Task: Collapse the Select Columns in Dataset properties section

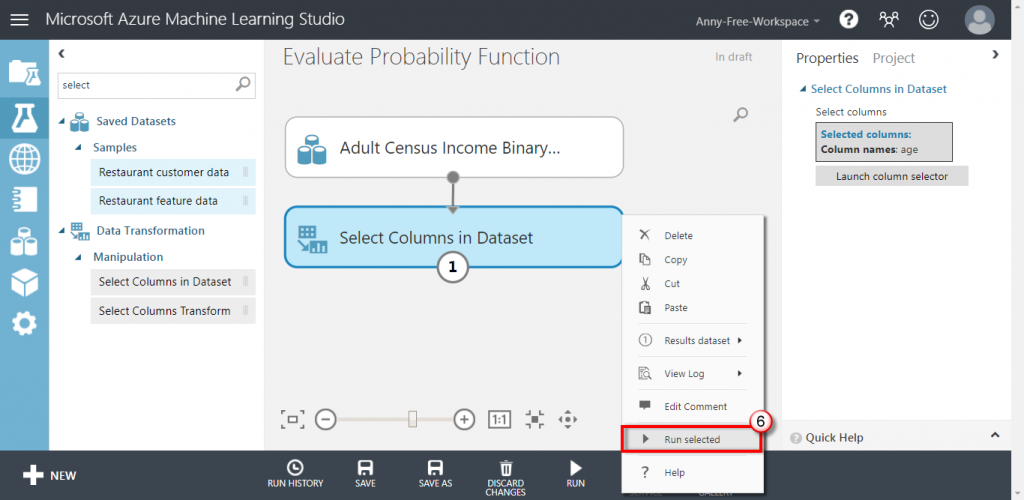Action: (x=802, y=89)
